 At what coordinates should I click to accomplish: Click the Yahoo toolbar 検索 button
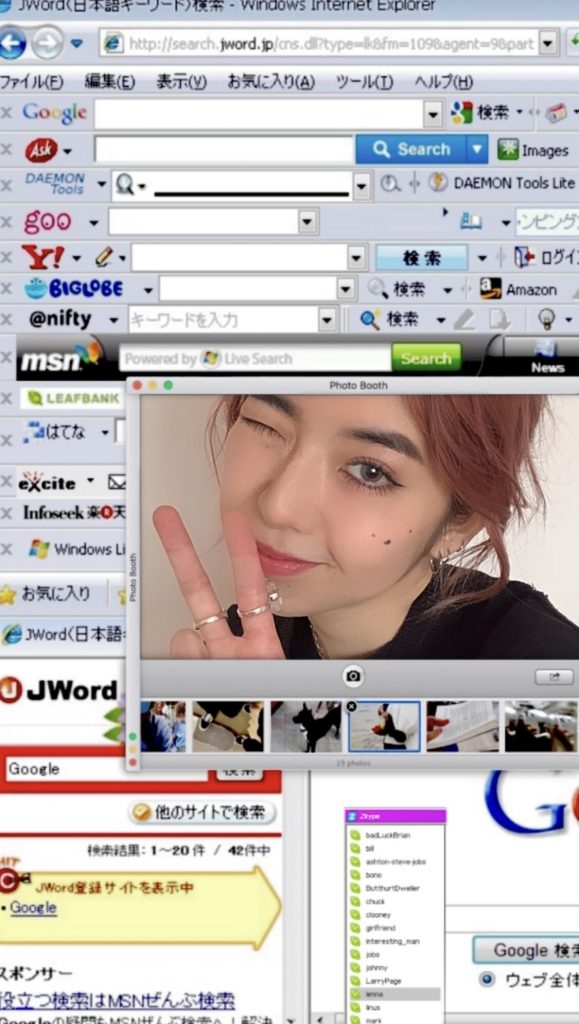pos(422,258)
